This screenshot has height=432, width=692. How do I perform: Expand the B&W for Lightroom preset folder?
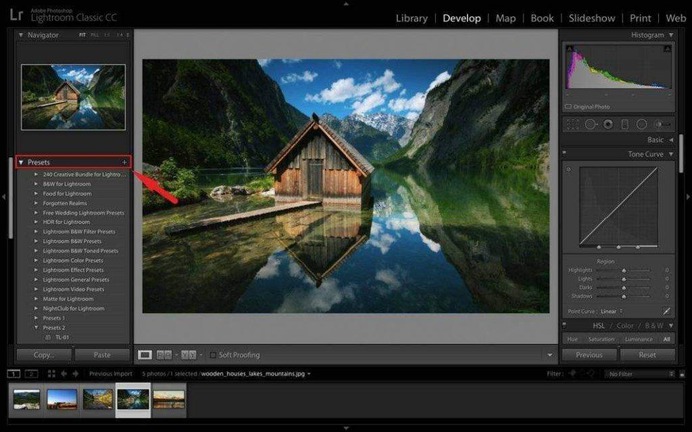pyautogui.click(x=36, y=184)
